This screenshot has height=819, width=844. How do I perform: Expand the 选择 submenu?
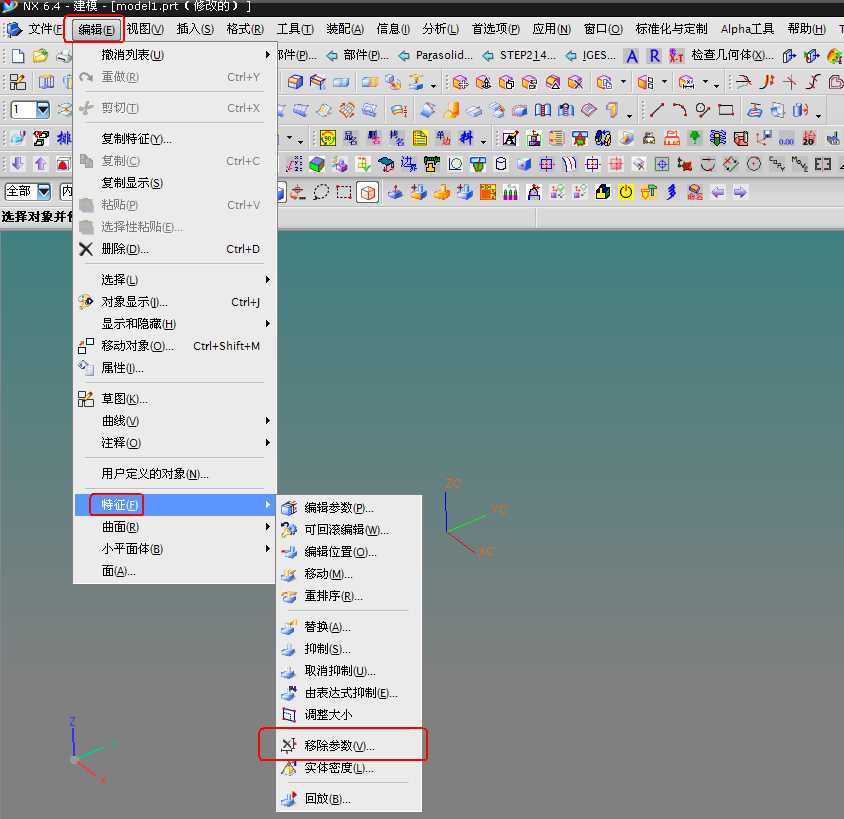pyautogui.click(x=175, y=280)
